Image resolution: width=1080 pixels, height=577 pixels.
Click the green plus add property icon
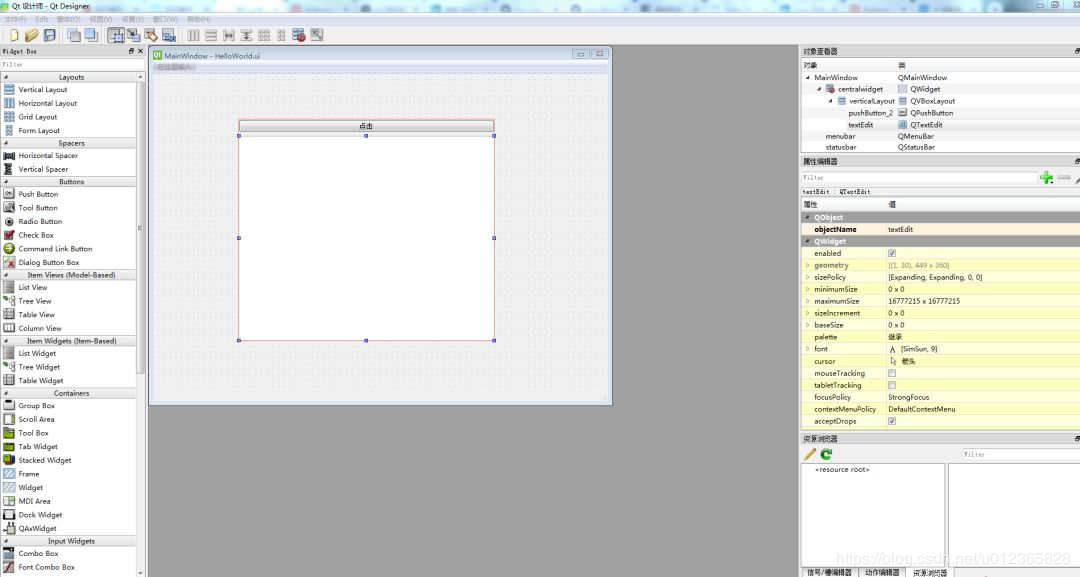pos(1046,178)
